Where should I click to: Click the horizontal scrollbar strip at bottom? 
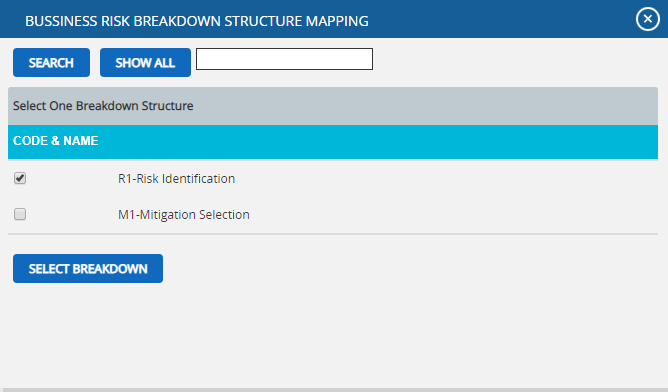[334, 389]
